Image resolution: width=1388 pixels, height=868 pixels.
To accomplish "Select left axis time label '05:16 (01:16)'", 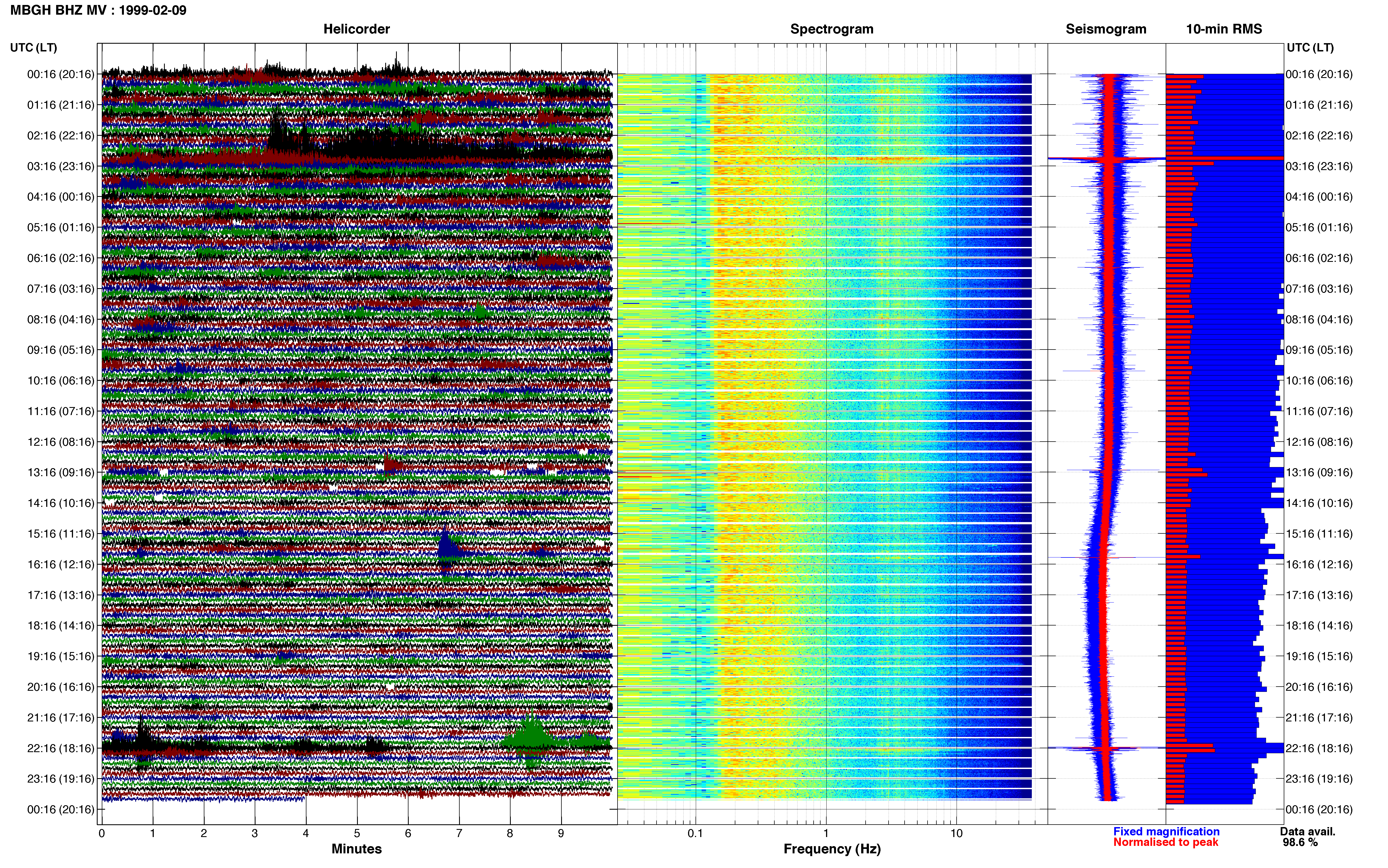I will [61, 227].
